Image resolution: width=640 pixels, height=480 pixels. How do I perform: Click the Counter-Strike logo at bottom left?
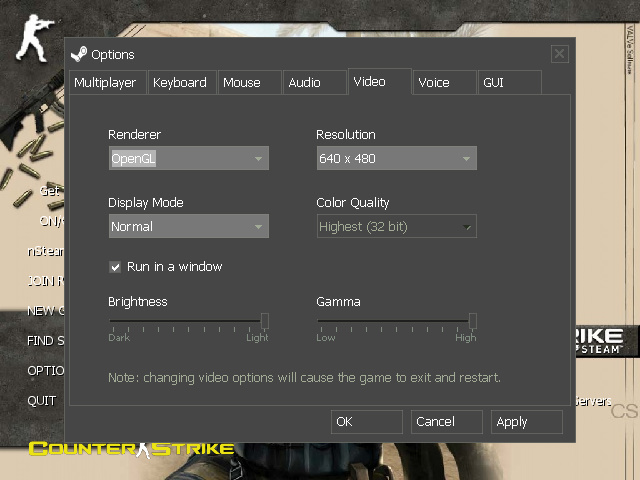[x=131, y=449]
